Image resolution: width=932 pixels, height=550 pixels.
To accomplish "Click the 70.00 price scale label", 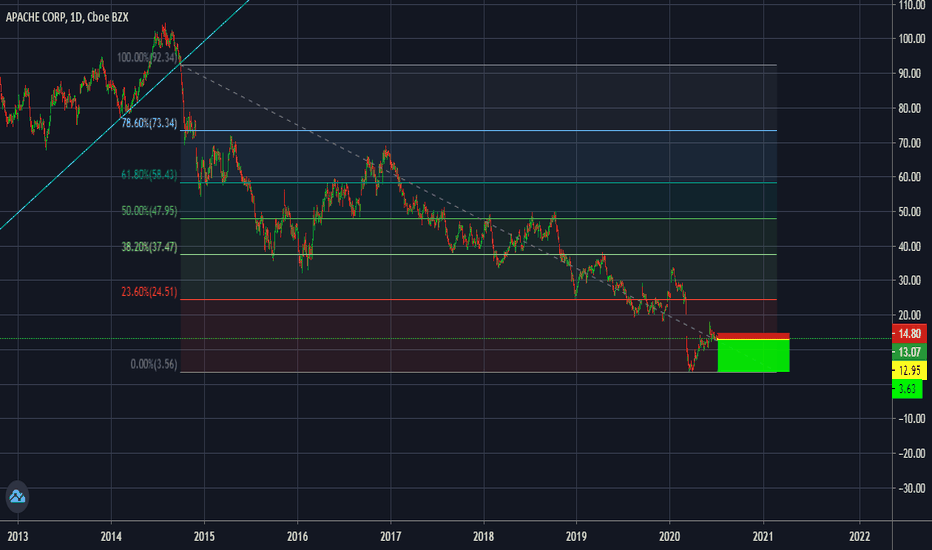I will [x=912, y=143].
